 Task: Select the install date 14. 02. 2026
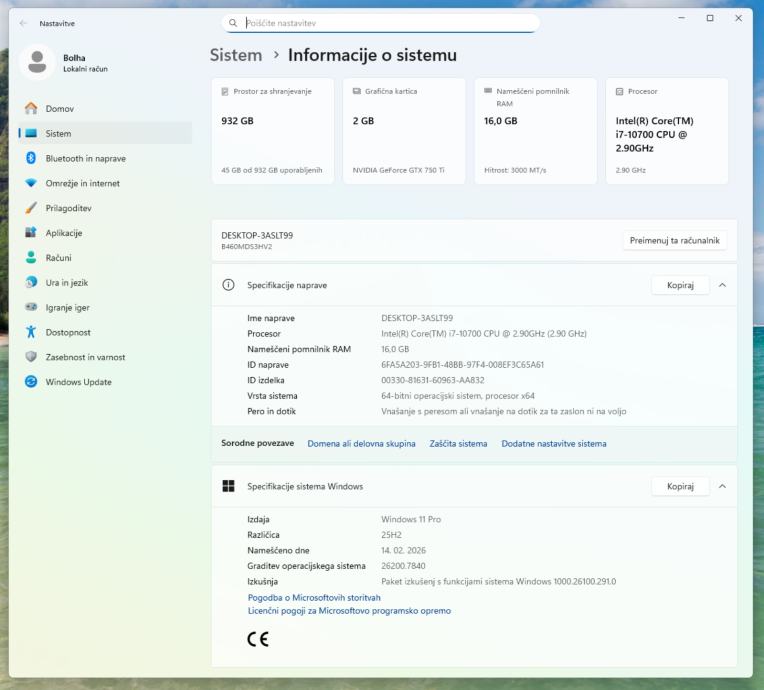tap(403, 550)
